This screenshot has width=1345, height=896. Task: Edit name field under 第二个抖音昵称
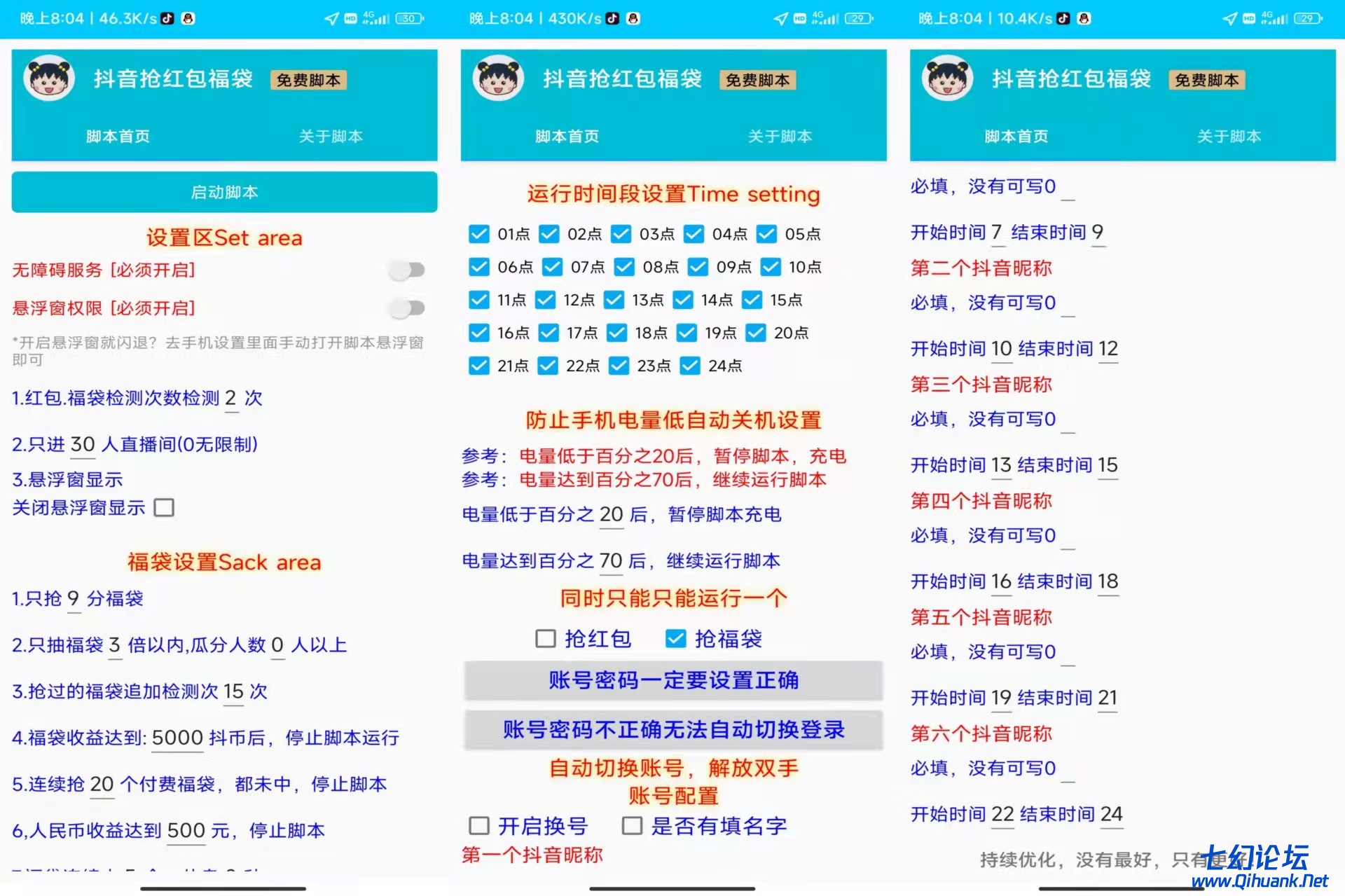coord(1068,304)
